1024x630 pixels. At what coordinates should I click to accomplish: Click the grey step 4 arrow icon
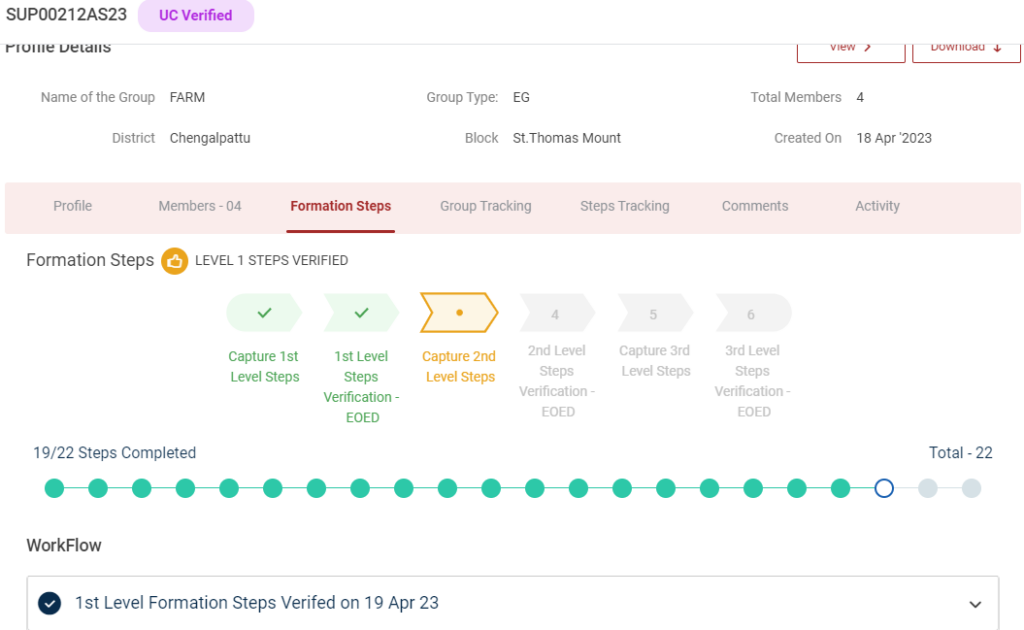point(556,314)
